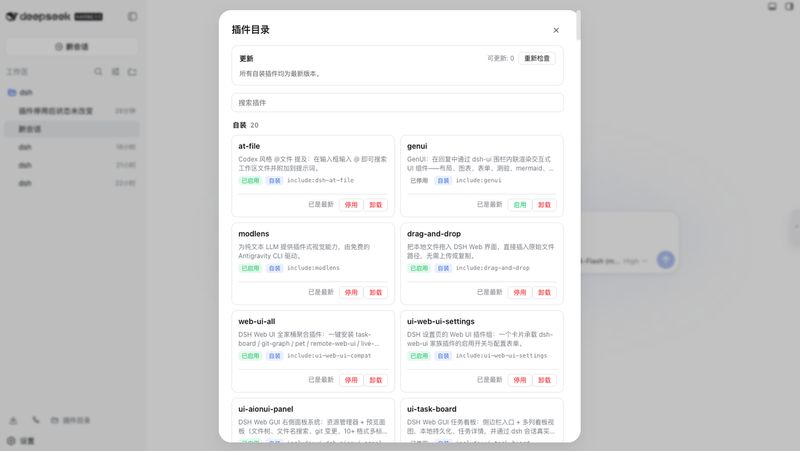The image size is (800, 451).
Task: Click the include:ui-web-ui-compat source label
Action: 329,356
